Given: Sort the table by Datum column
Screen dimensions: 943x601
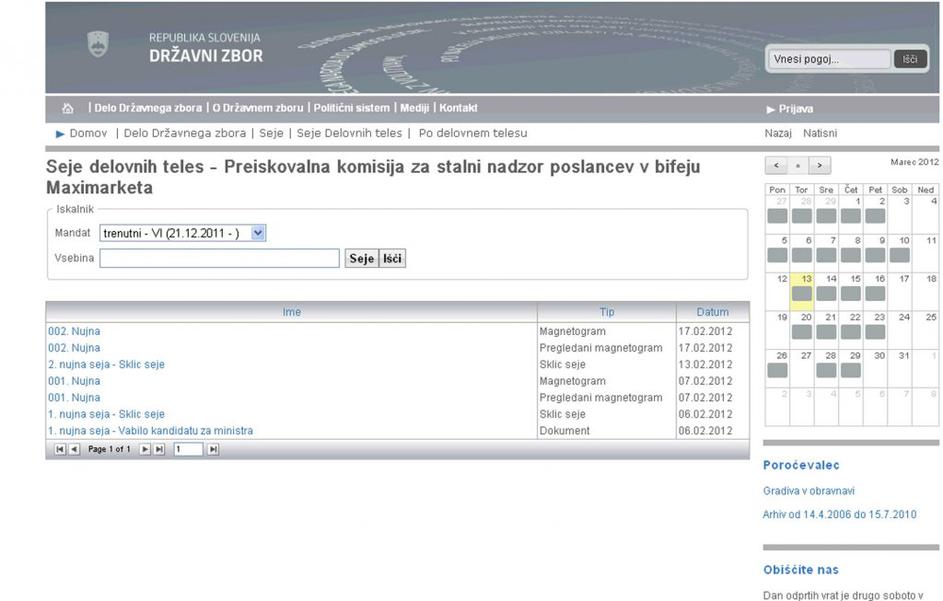Looking at the screenshot, I should point(712,312).
